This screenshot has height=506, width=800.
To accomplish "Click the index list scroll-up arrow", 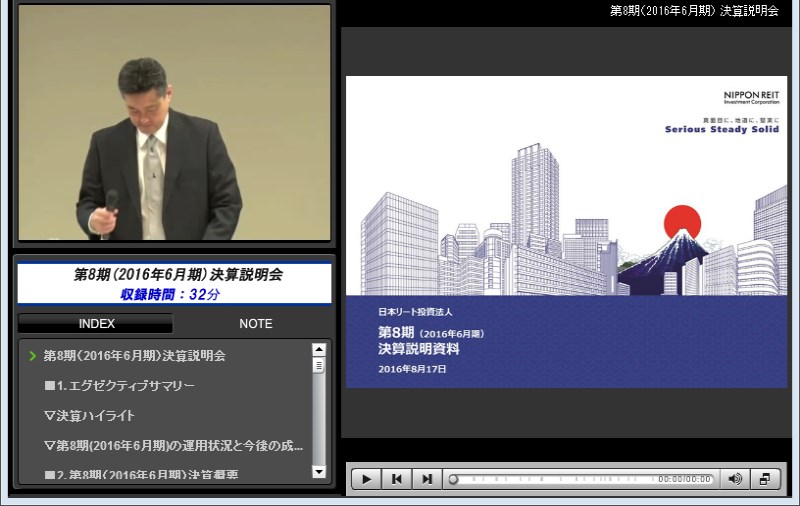I will (x=319, y=349).
